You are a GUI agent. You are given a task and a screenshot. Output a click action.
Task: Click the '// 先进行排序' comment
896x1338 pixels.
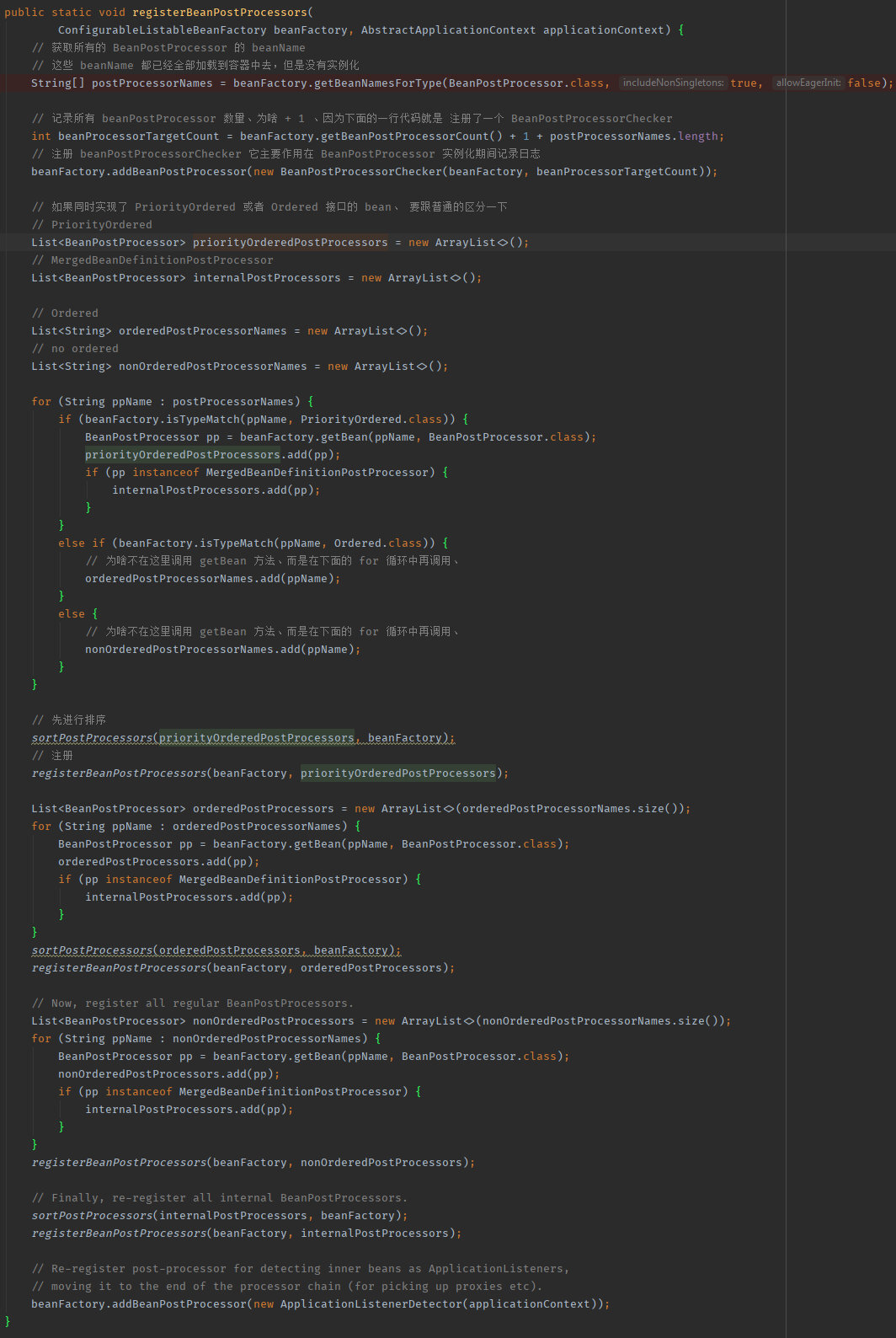coord(68,720)
